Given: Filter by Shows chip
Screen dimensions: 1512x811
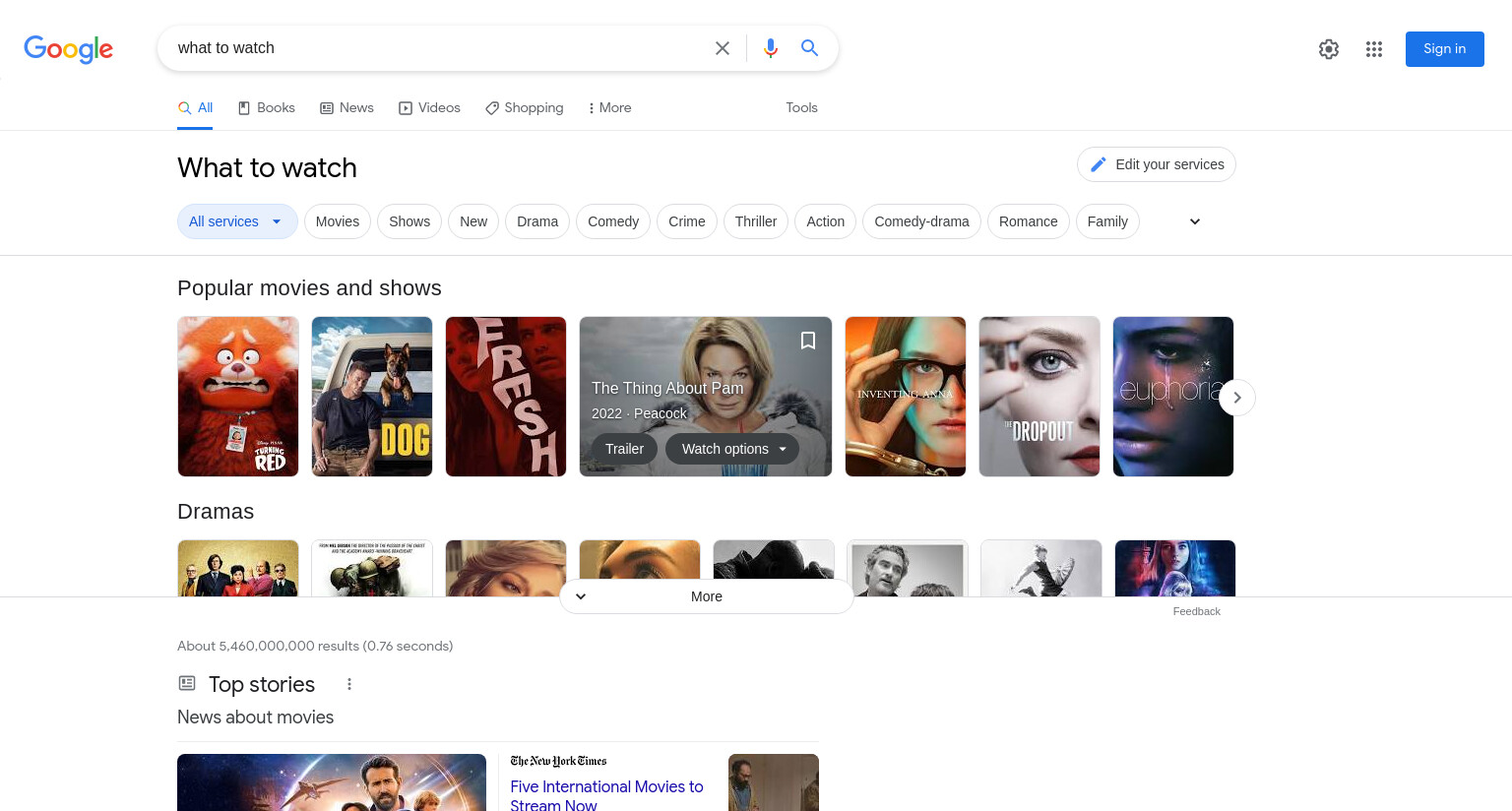Looking at the screenshot, I should click(409, 221).
